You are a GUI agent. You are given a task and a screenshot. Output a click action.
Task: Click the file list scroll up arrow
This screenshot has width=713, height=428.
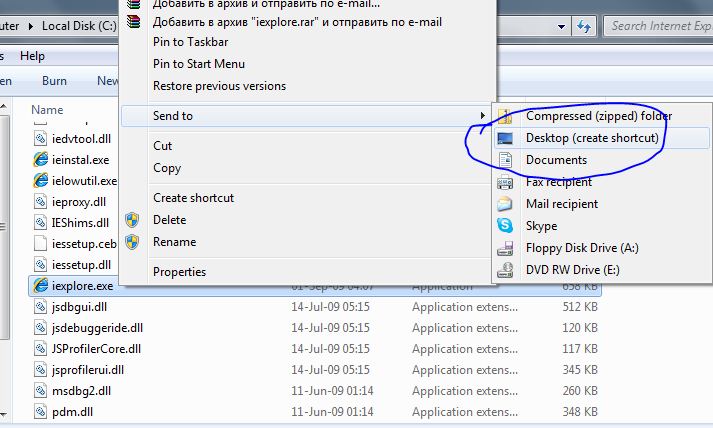4,107
